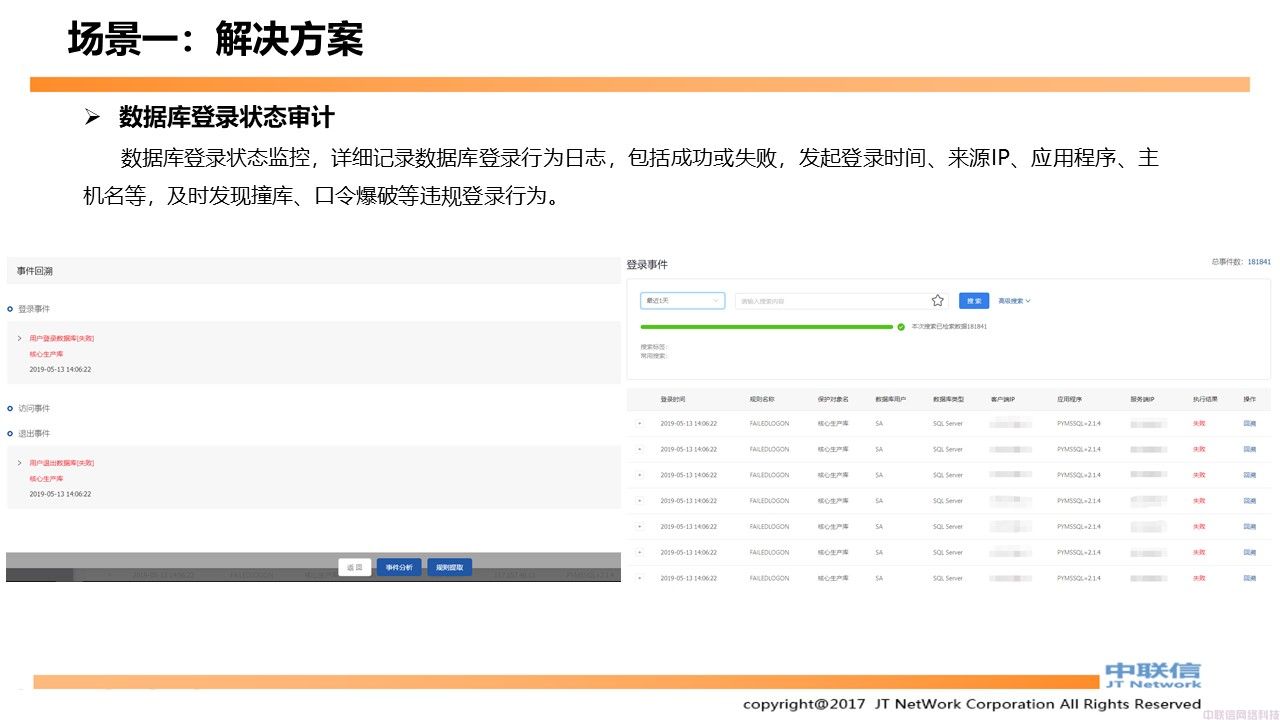This screenshot has width=1280, height=720.
Task: Click the blue 搜索 search button
Action: 974,300
